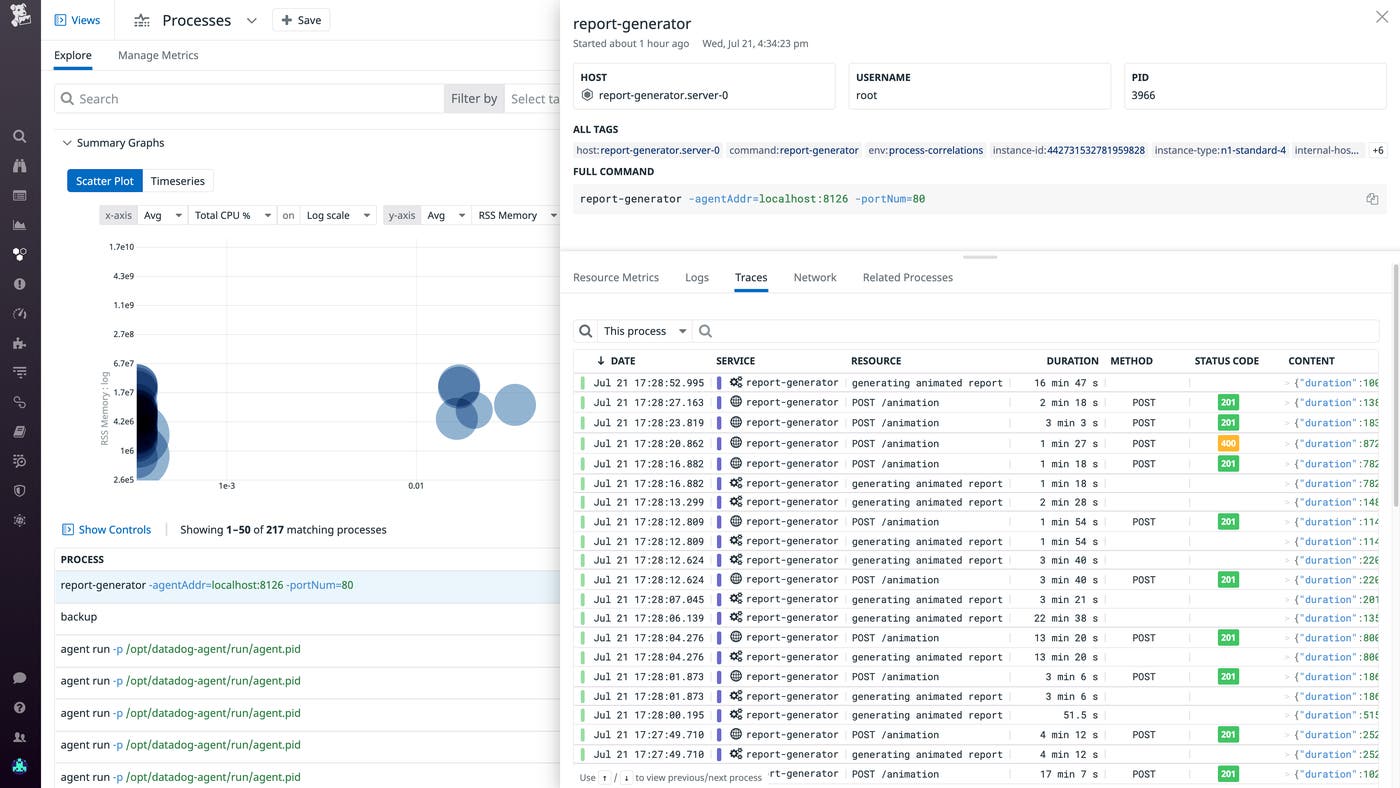Click the sidebar dashboards chart icon
Image resolution: width=1400 pixels, height=788 pixels.
[x=20, y=225]
